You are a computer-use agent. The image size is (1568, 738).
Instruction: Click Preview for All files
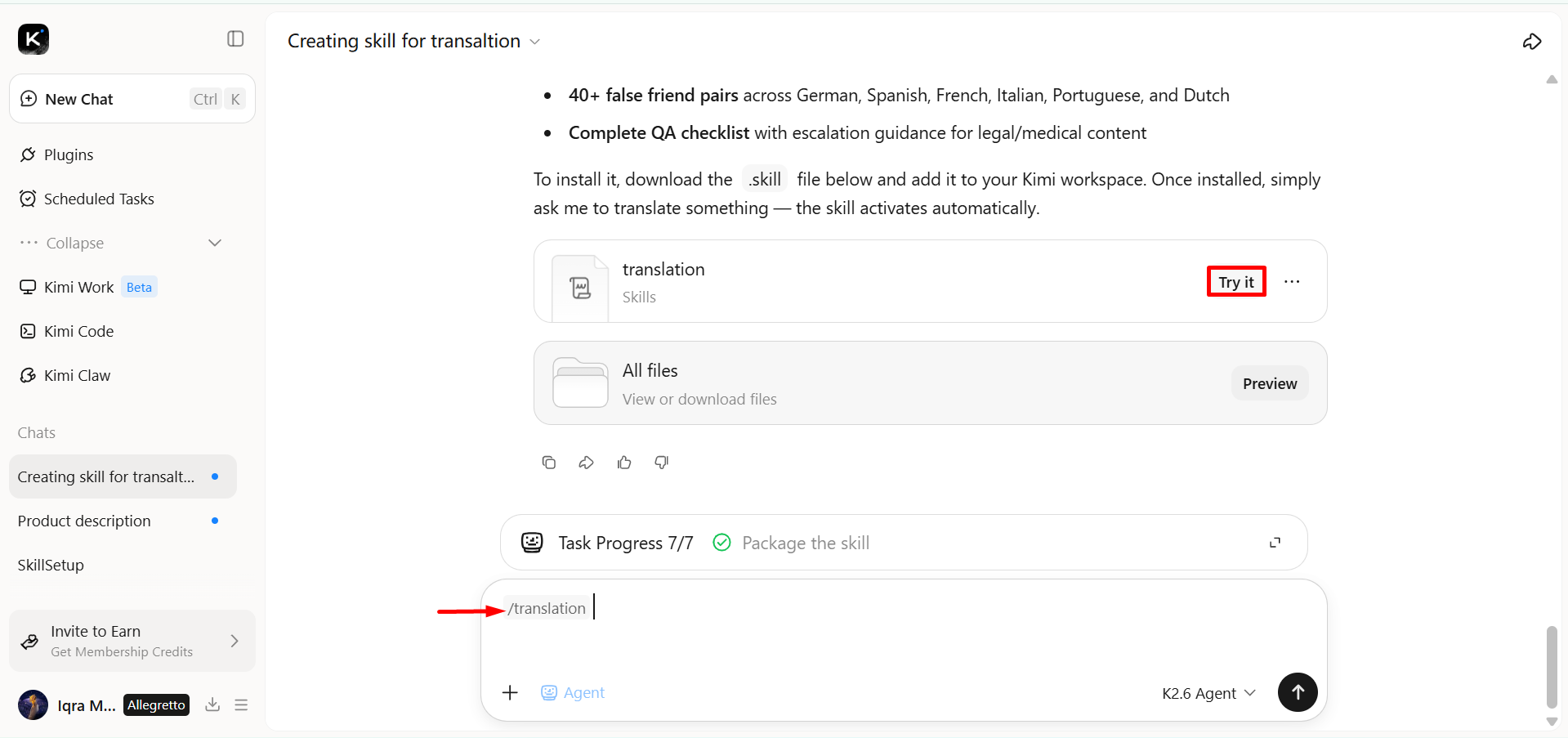(1270, 383)
